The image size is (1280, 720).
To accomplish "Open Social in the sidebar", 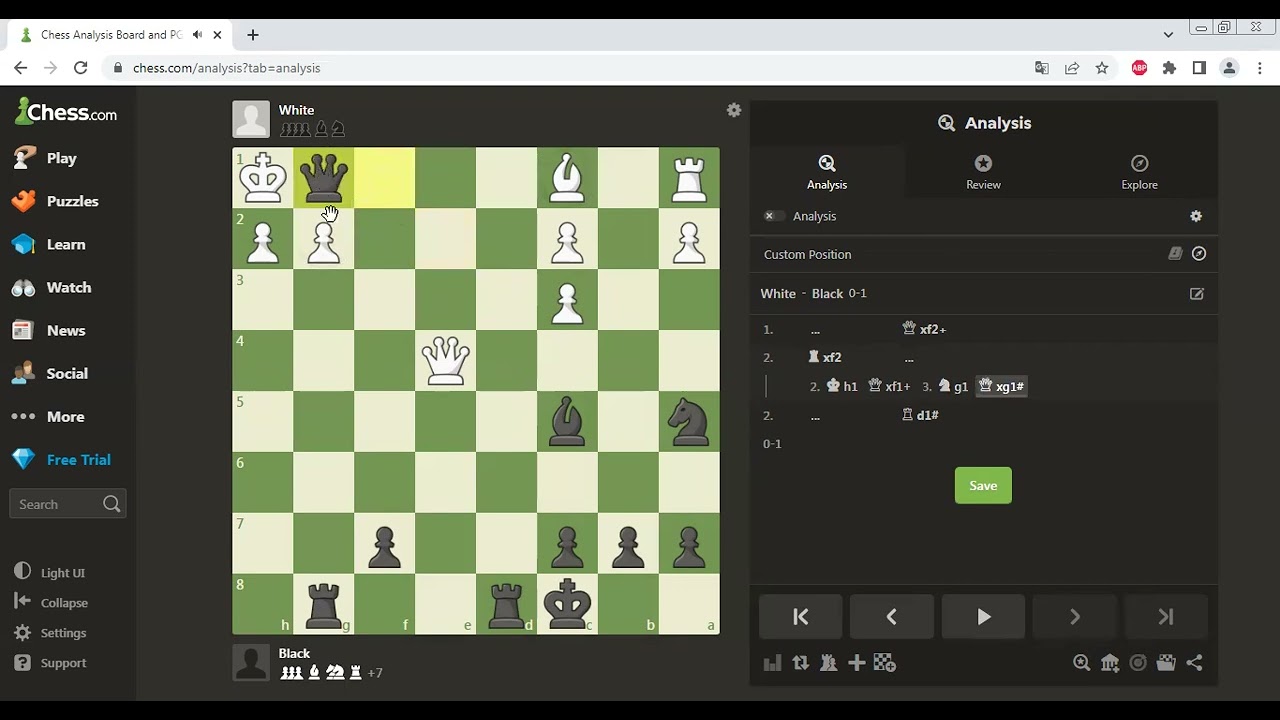I will (x=50, y=373).
